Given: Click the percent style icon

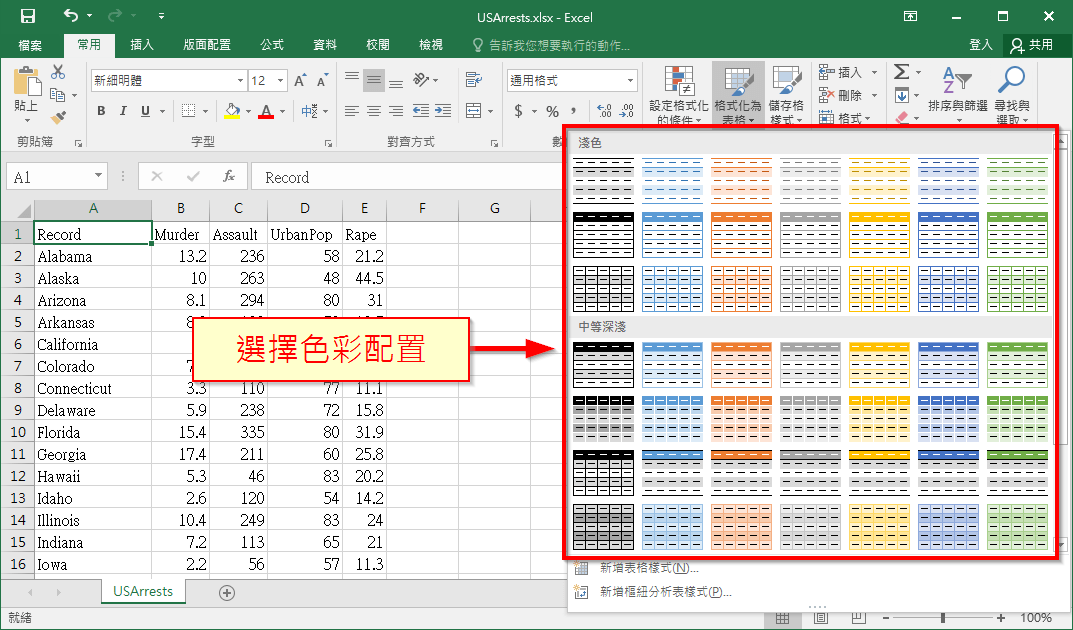Looking at the screenshot, I should coord(552,111).
